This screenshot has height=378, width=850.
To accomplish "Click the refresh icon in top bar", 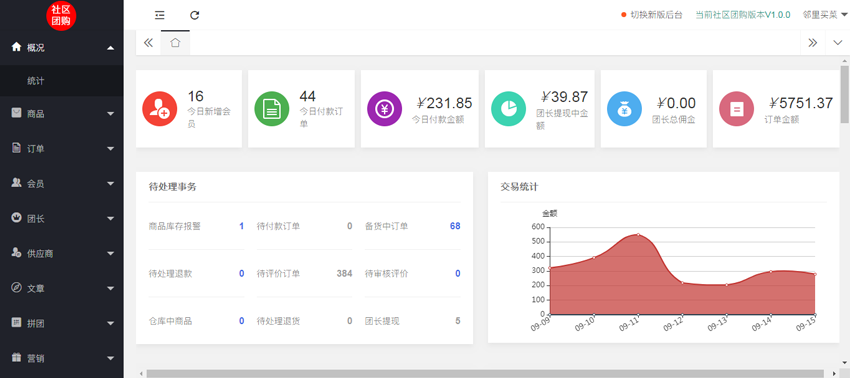I will [195, 15].
